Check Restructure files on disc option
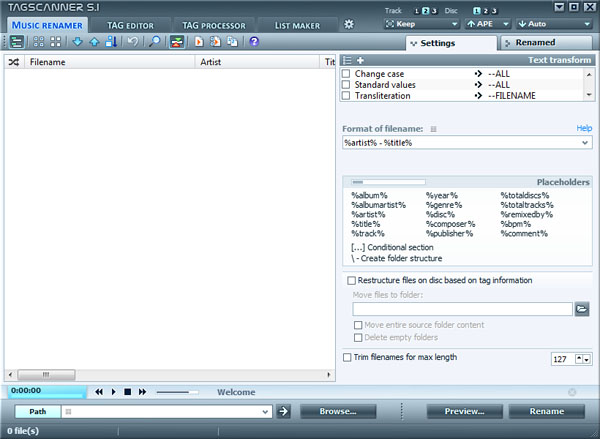The height and width of the screenshot is (439, 600). [351, 281]
